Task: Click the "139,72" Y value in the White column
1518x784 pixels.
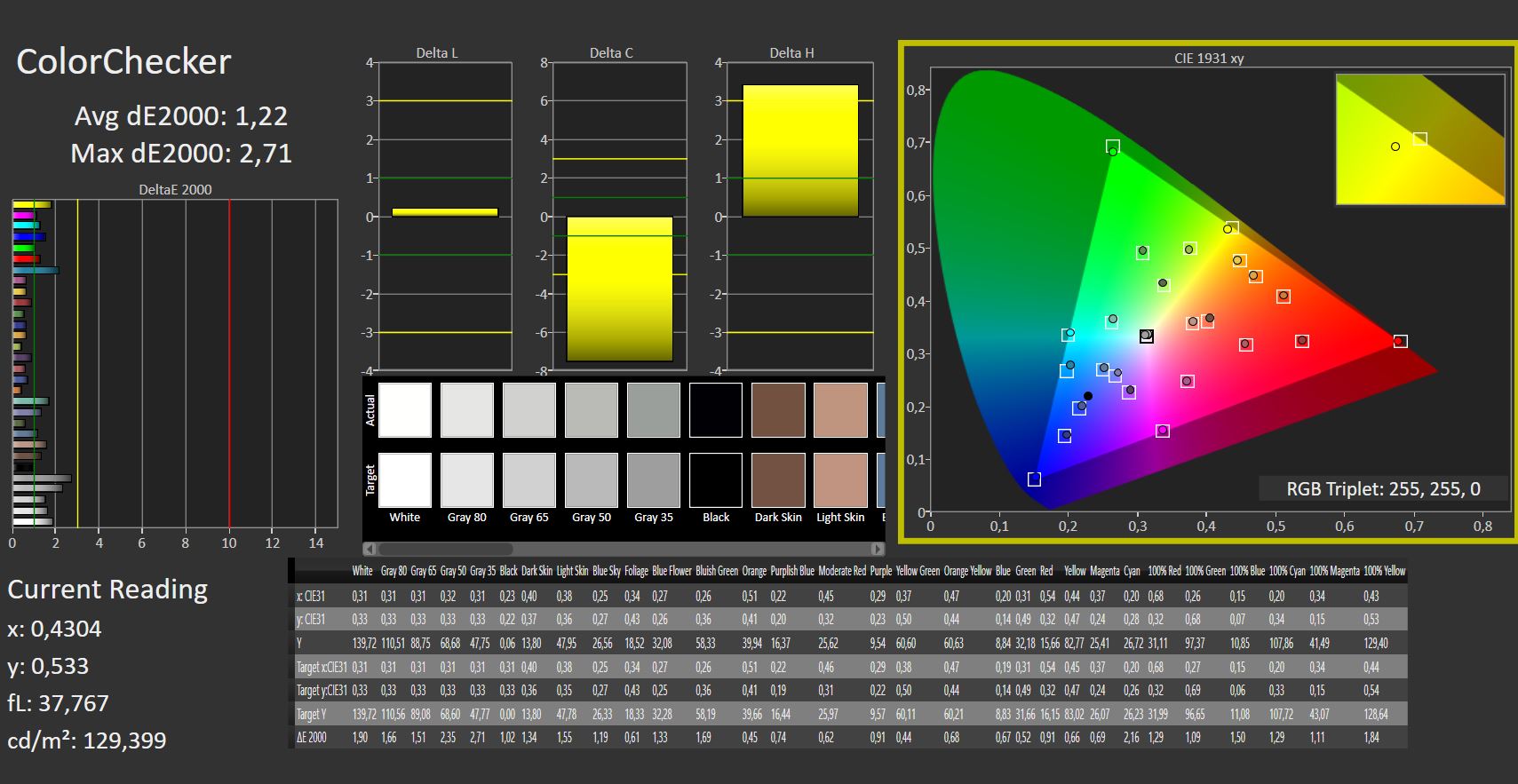Action: pyautogui.click(x=364, y=643)
